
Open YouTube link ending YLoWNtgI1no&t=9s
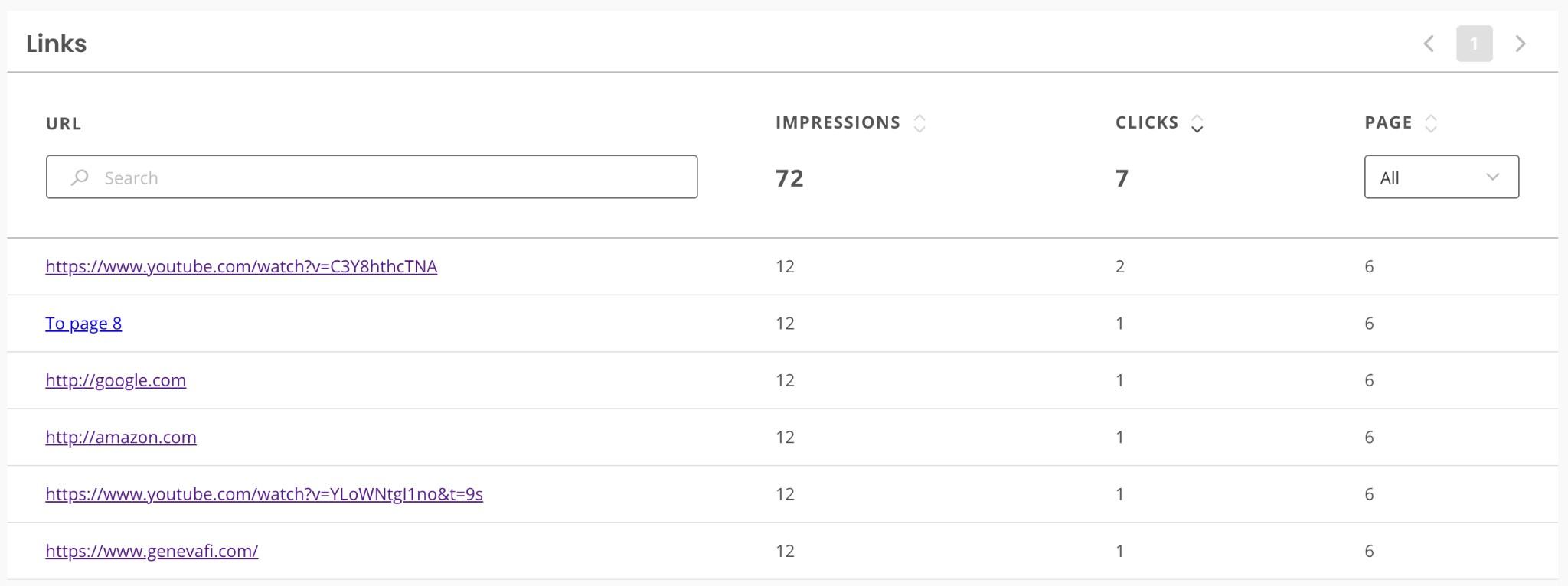[264, 494]
